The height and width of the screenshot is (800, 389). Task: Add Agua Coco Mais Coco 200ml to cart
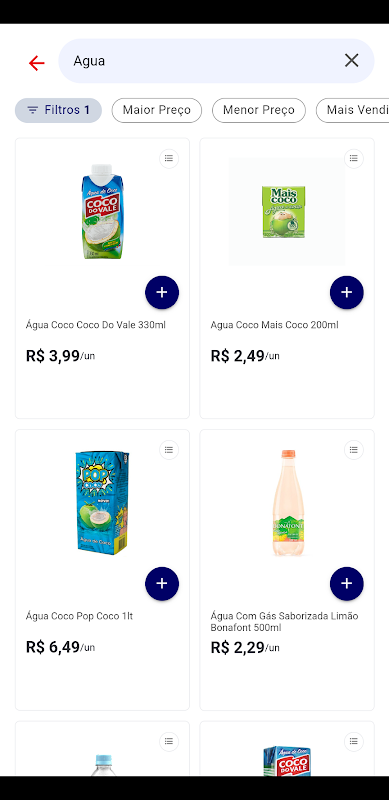coord(347,292)
